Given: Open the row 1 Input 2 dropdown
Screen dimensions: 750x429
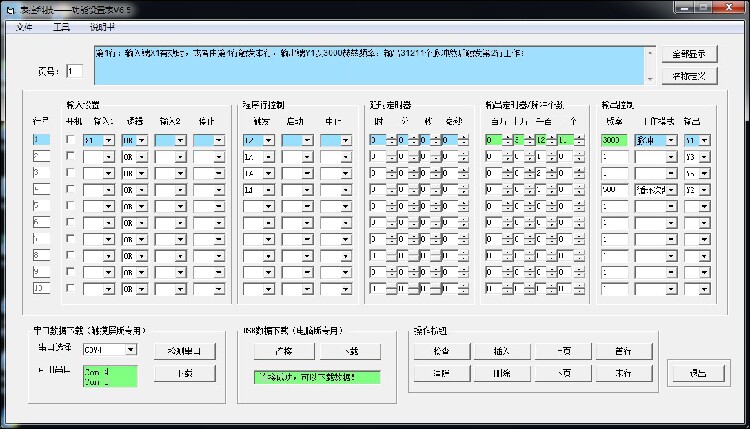Looking at the screenshot, I should click(x=180, y=140).
